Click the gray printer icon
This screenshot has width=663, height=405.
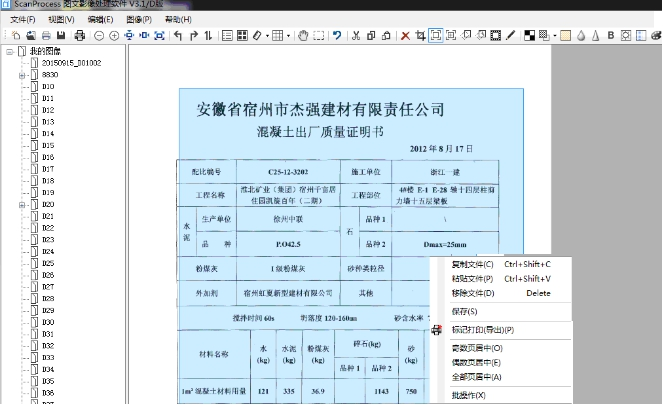(46, 36)
